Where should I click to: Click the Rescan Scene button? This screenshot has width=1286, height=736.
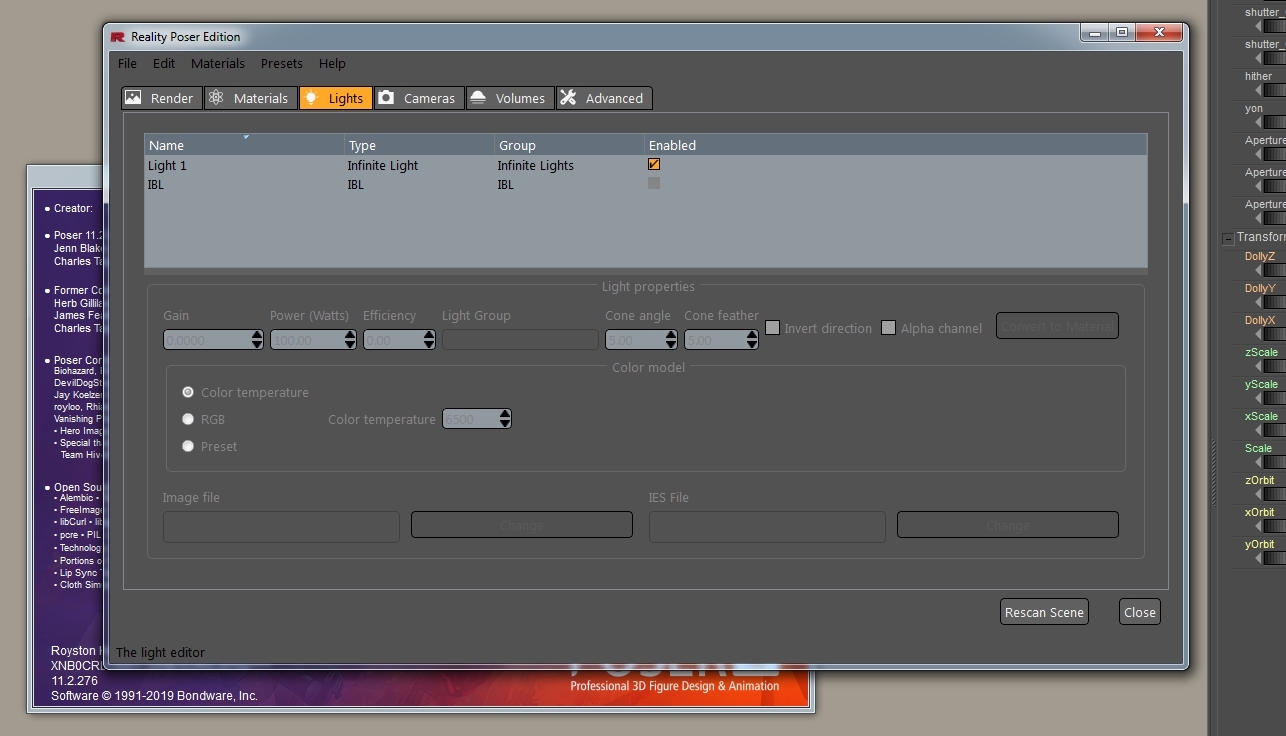click(1044, 612)
